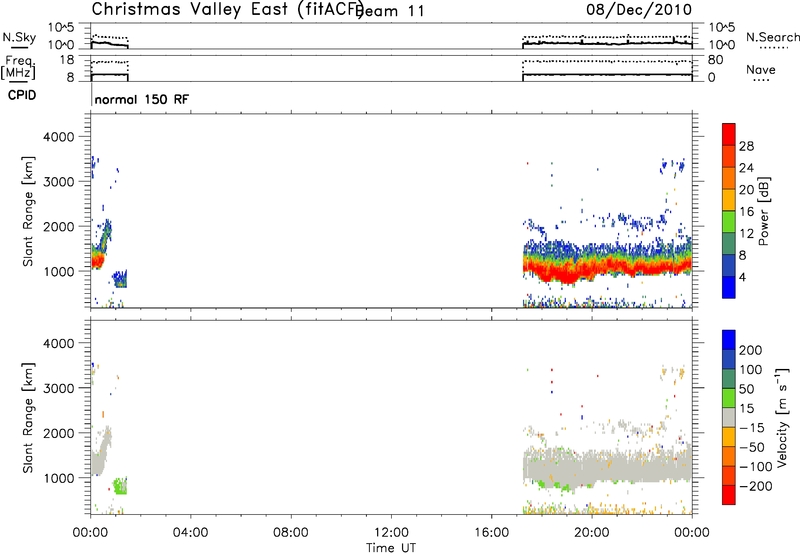Click the 'Time UT' axis title

point(391,548)
